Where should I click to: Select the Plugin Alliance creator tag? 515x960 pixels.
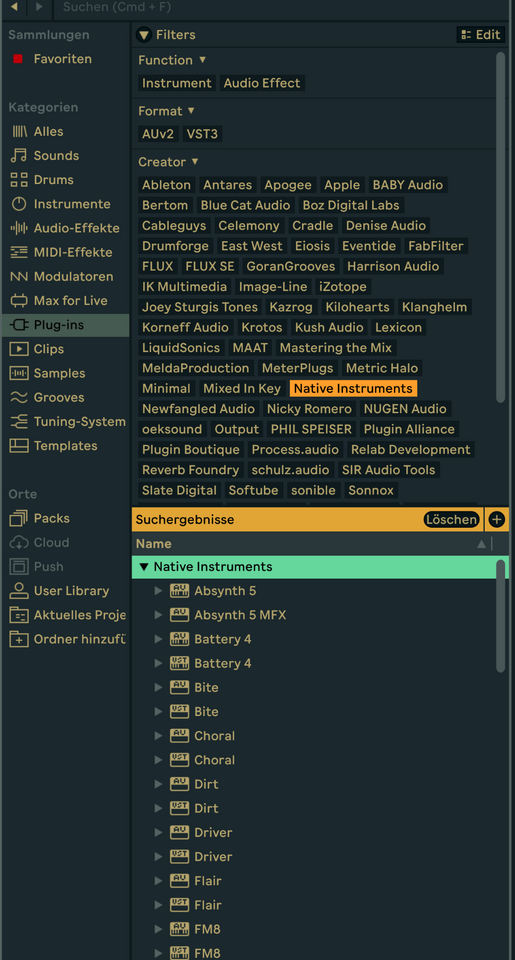pyautogui.click(x=410, y=429)
